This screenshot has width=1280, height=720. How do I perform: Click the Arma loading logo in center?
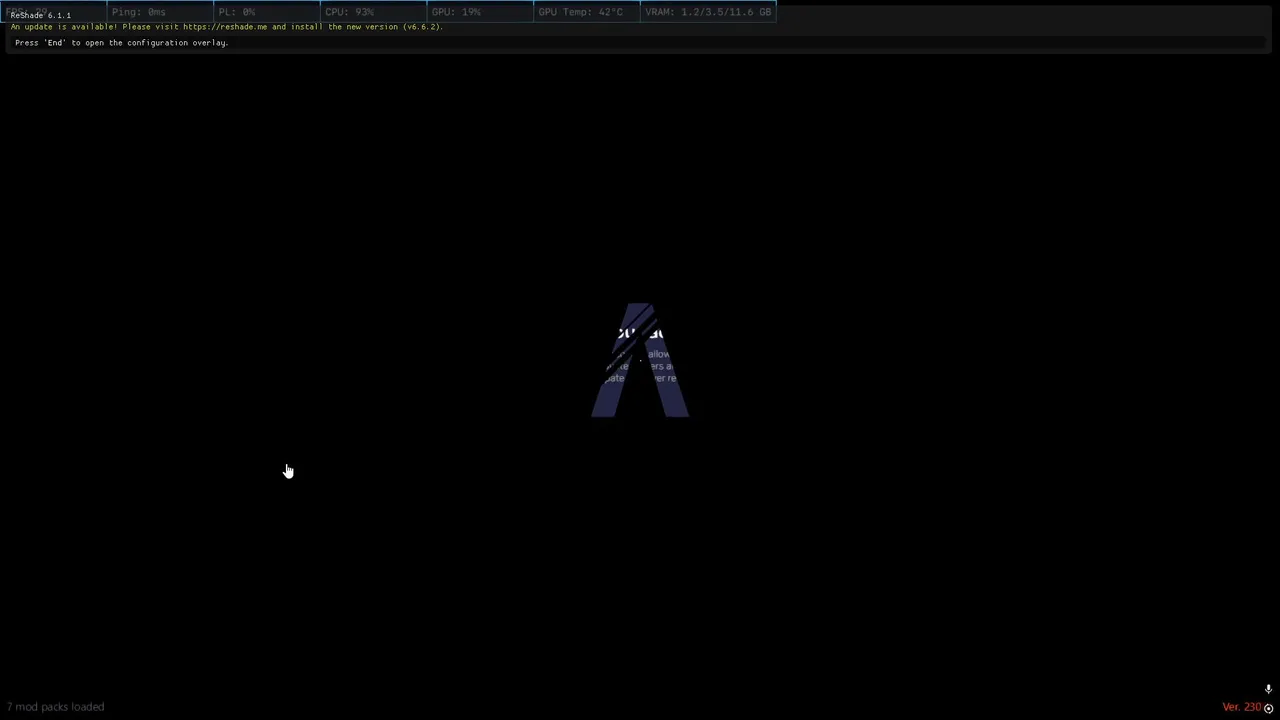tap(640, 360)
